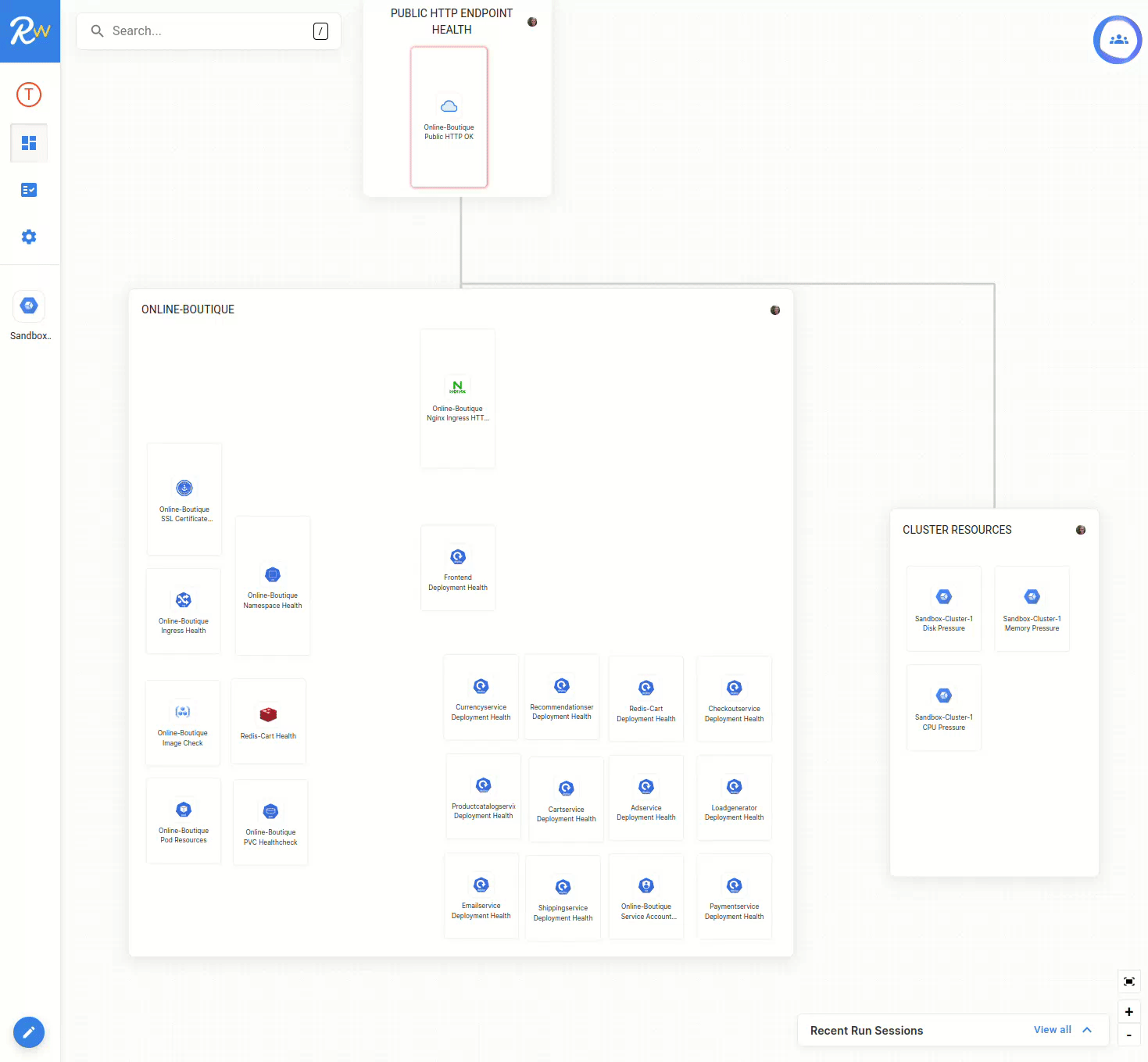Click the Online-Boutique group owner avatar

[775, 310]
